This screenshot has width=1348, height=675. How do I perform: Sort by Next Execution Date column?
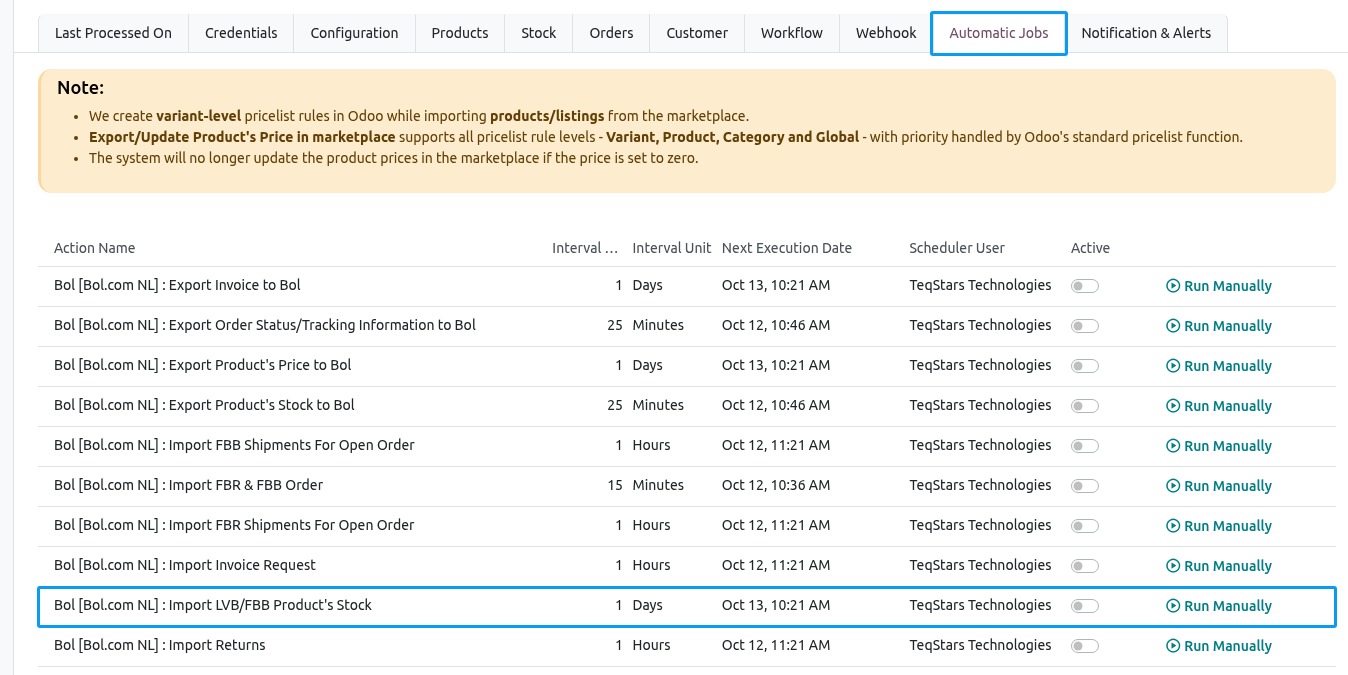[787, 248]
